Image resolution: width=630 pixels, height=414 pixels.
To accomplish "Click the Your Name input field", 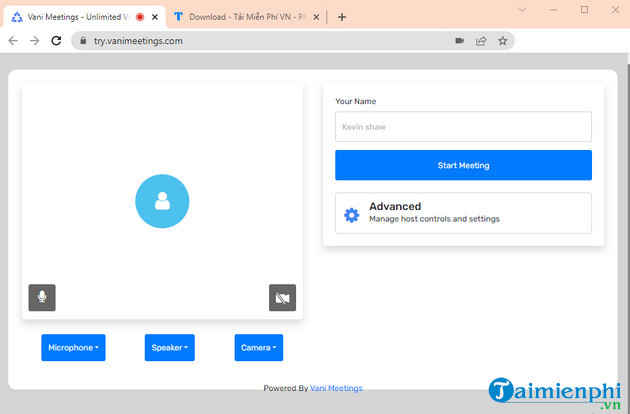I will click(463, 127).
